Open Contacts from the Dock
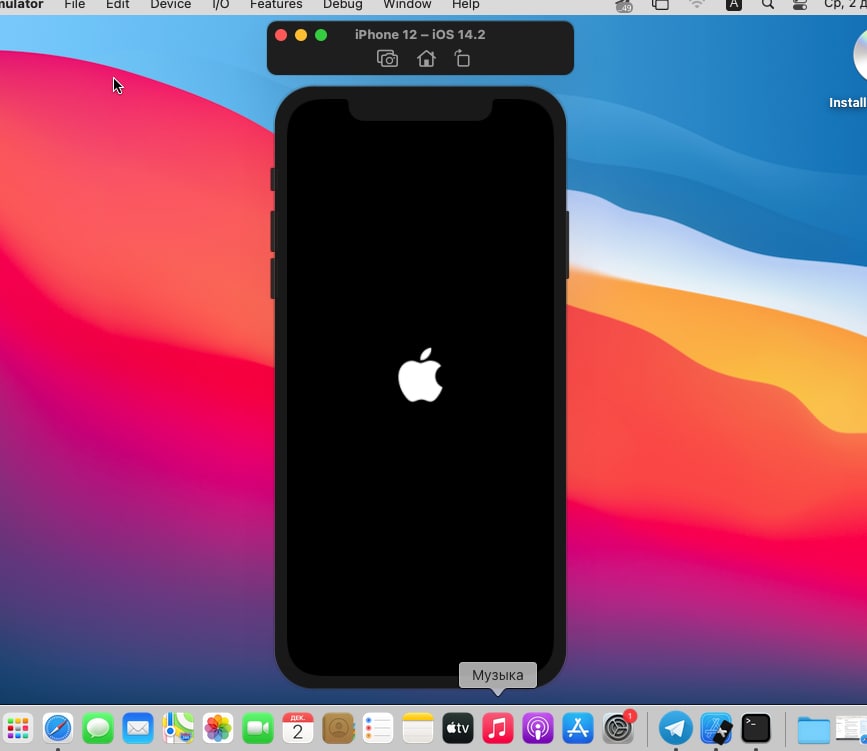The image size is (867, 751). pyautogui.click(x=338, y=728)
